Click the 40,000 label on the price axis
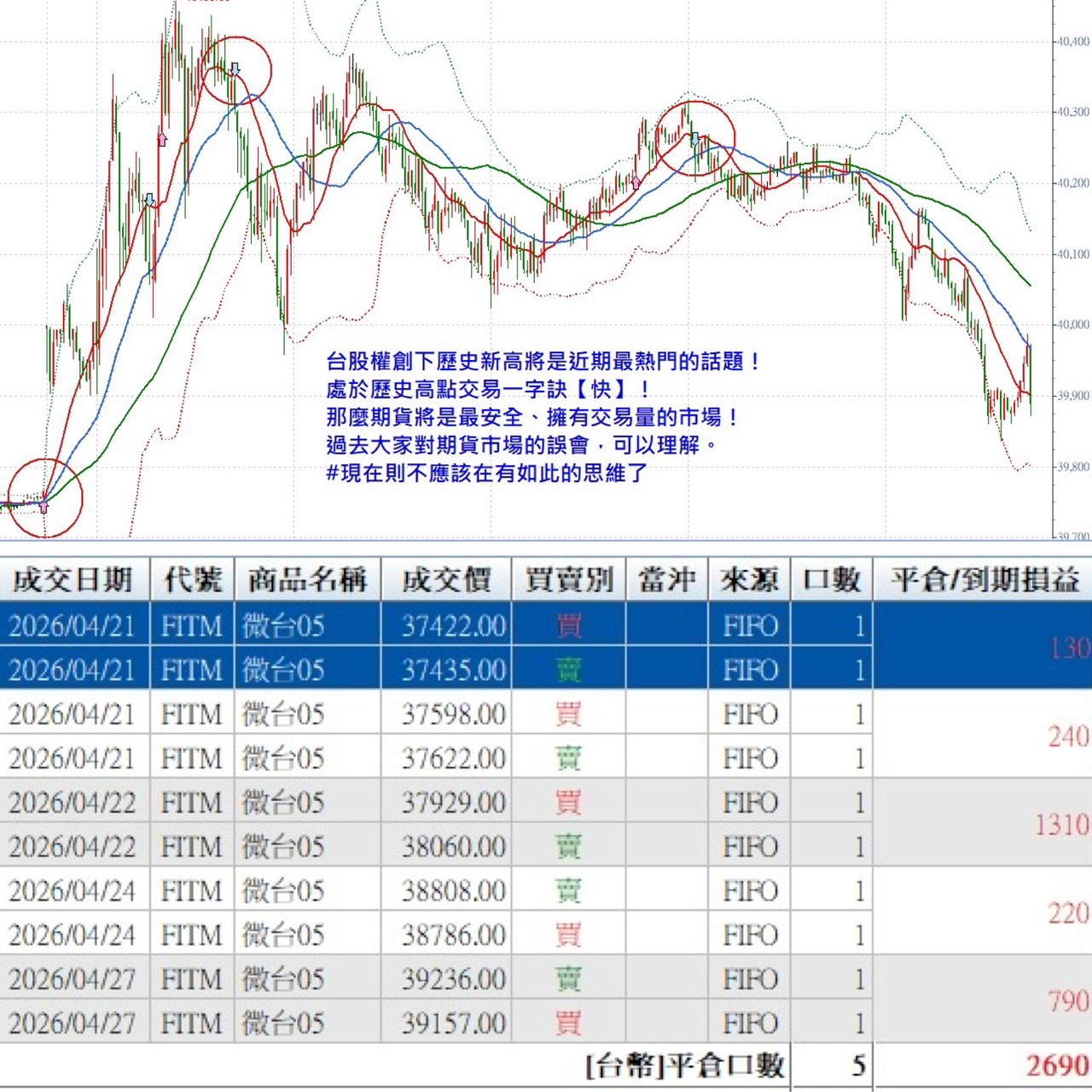1092x1092 pixels. [x=1072, y=325]
